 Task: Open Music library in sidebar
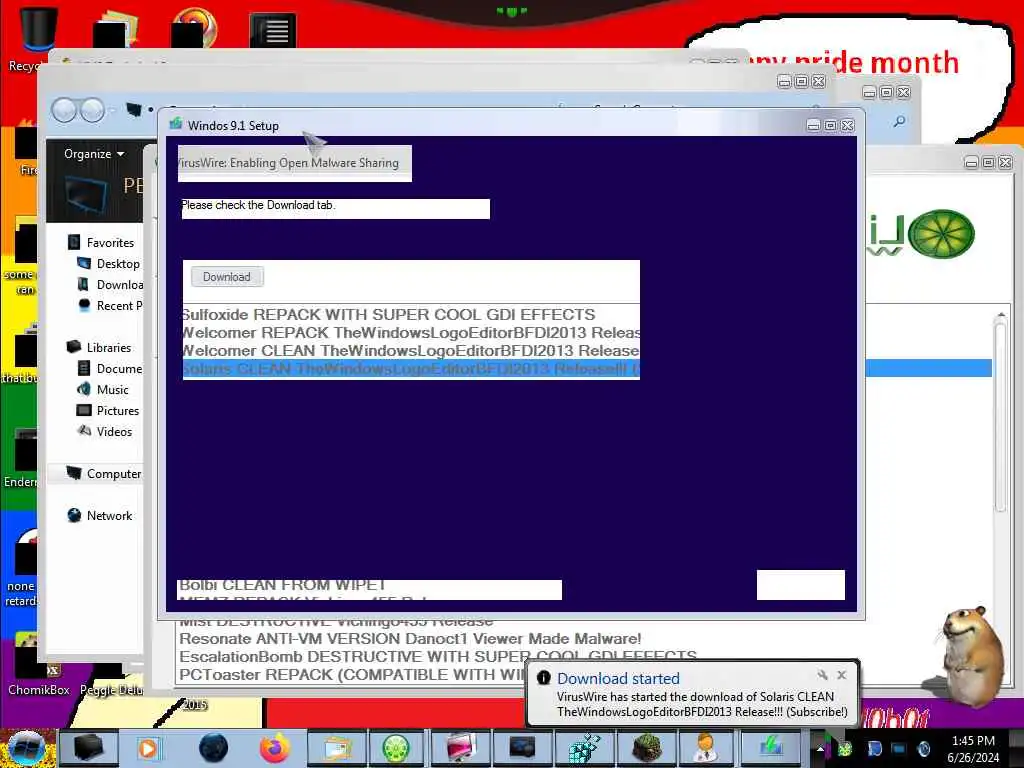[103, 389]
